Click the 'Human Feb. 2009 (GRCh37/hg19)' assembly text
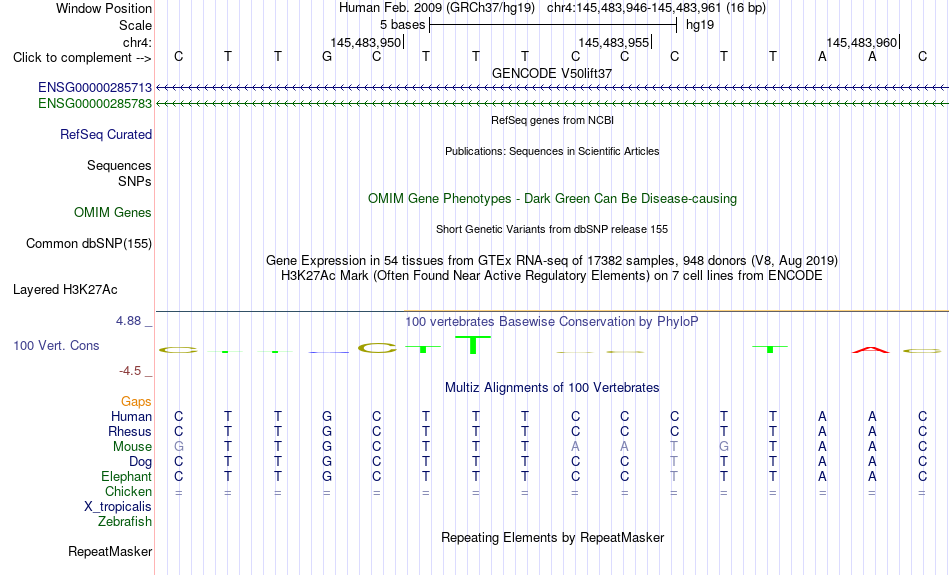This screenshot has width=950, height=575. click(x=437, y=8)
